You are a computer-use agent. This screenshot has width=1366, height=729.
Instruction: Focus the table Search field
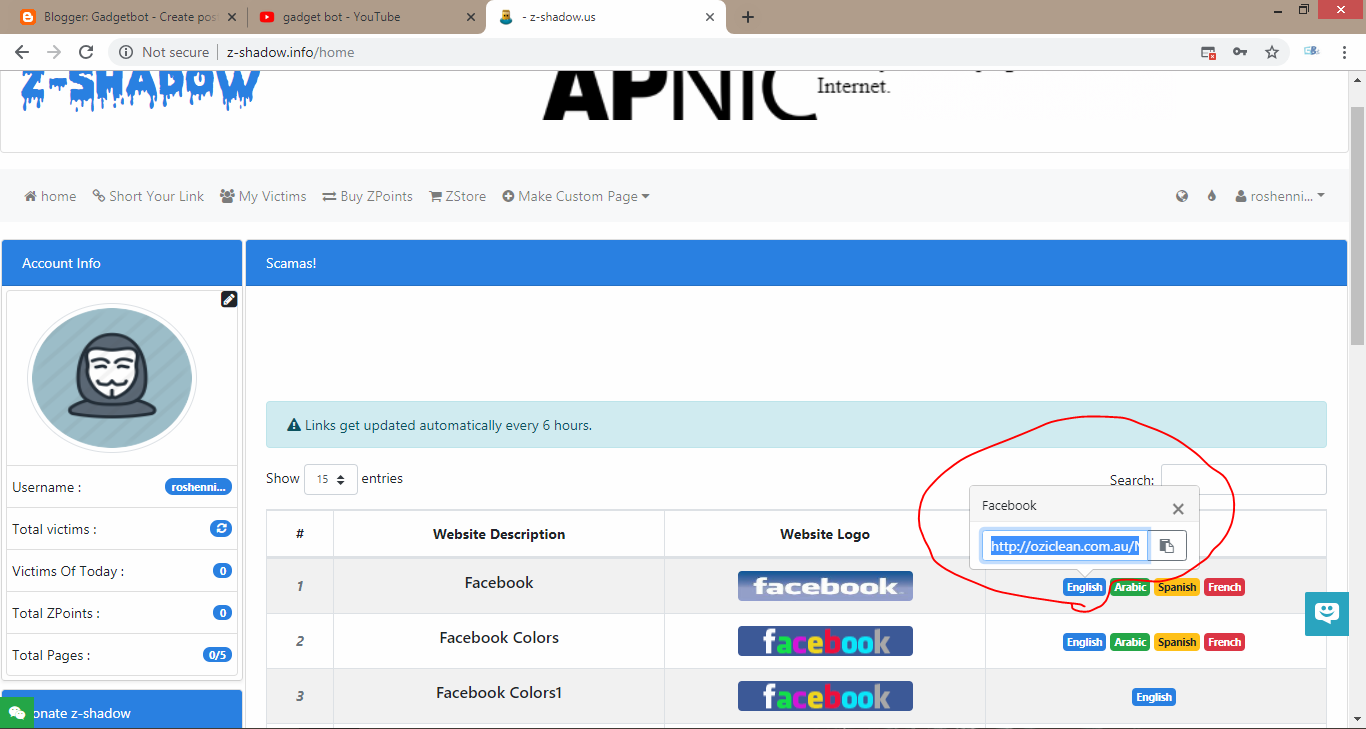1243,479
